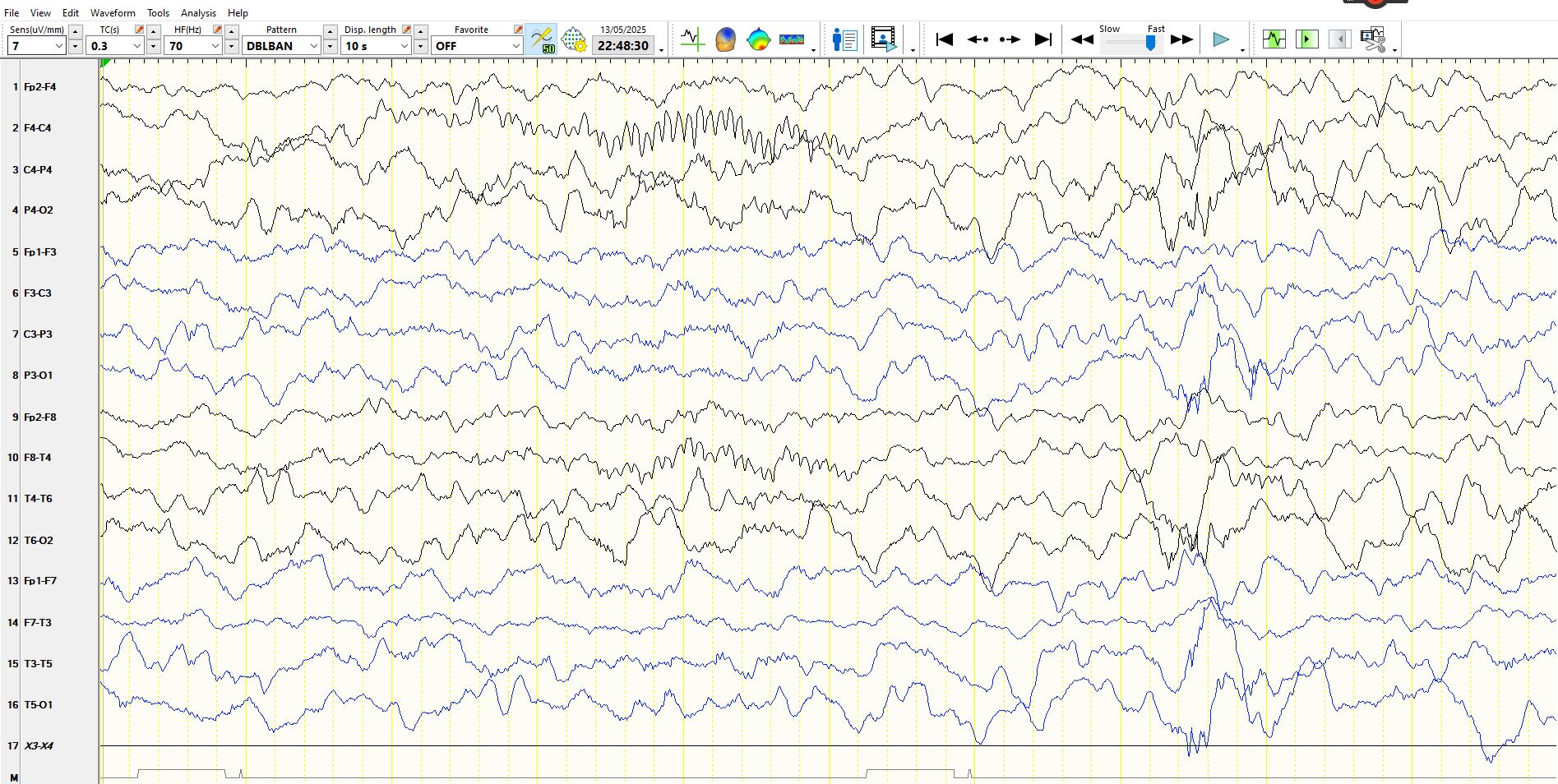Select the P4-O2 channel label
The width and height of the screenshot is (1558, 784).
[x=39, y=210]
